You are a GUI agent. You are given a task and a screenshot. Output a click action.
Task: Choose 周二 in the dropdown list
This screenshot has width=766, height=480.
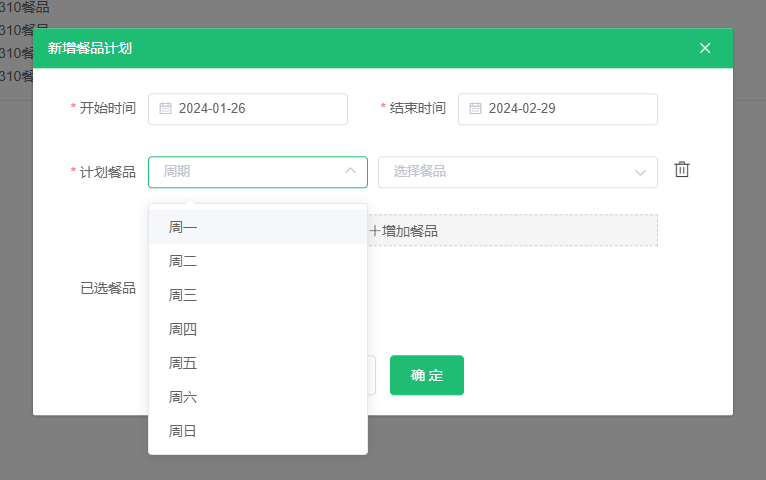[183, 262]
